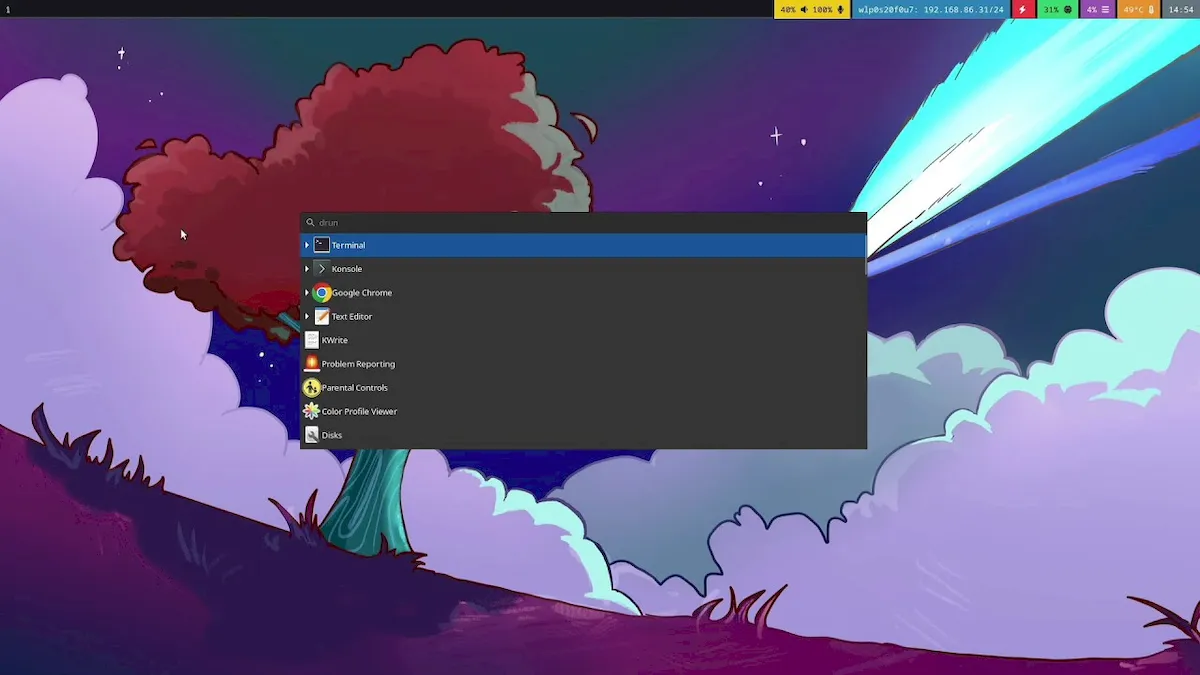Click the KWrite app icon

pyautogui.click(x=311, y=340)
